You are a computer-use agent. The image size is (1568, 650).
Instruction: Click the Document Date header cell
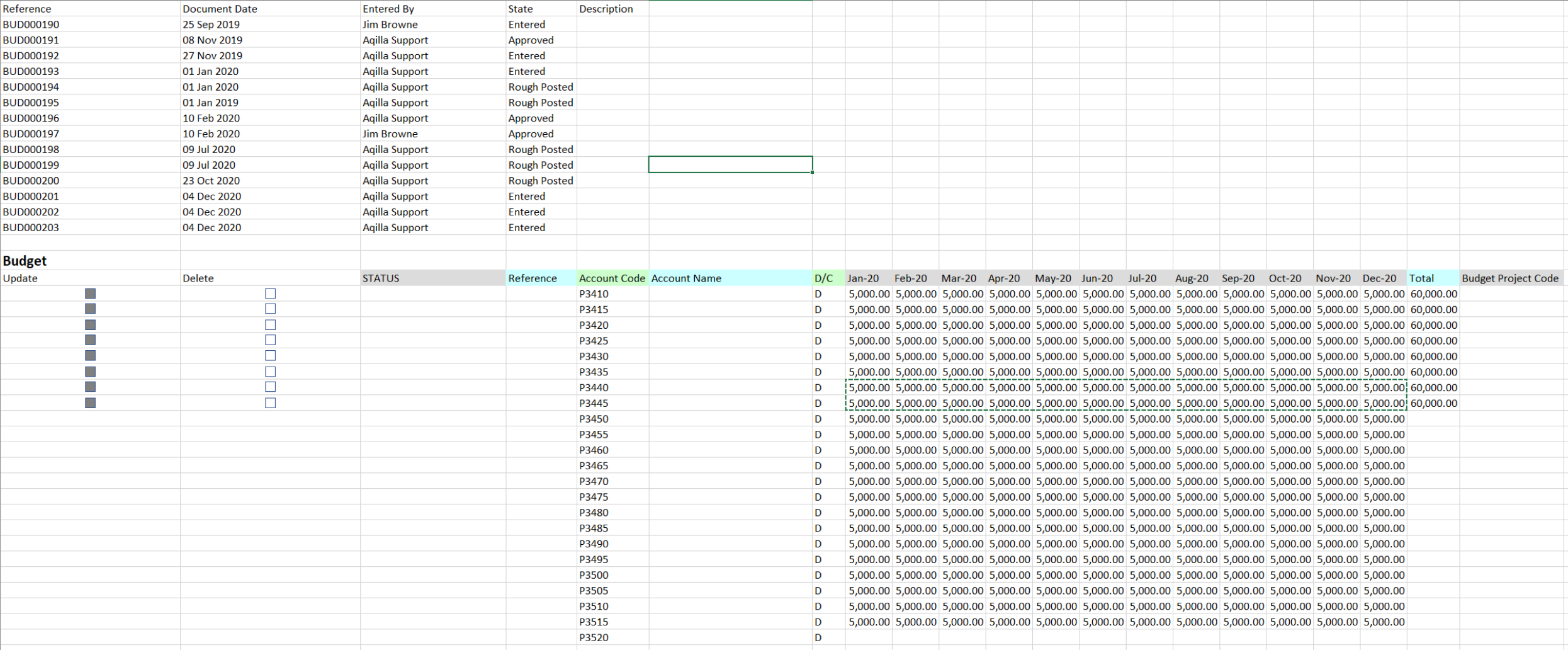[x=220, y=9]
